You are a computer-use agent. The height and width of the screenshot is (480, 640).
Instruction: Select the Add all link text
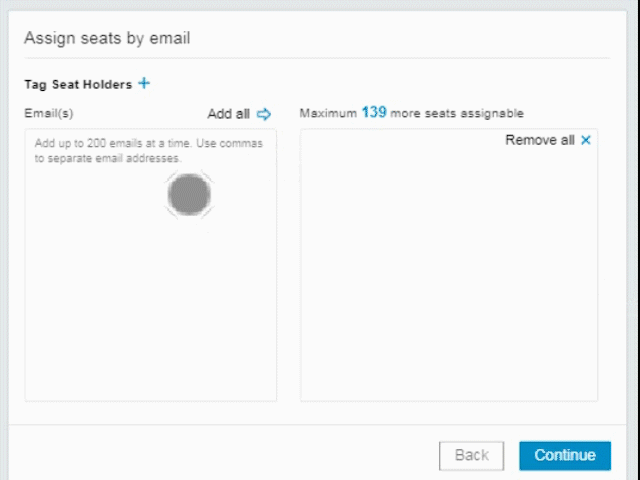click(x=228, y=114)
